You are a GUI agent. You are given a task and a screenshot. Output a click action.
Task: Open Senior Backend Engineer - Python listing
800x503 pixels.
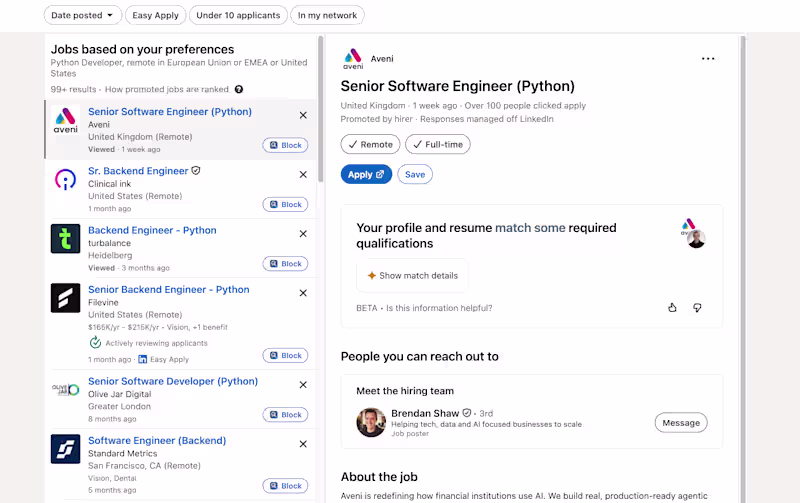coord(169,289)
